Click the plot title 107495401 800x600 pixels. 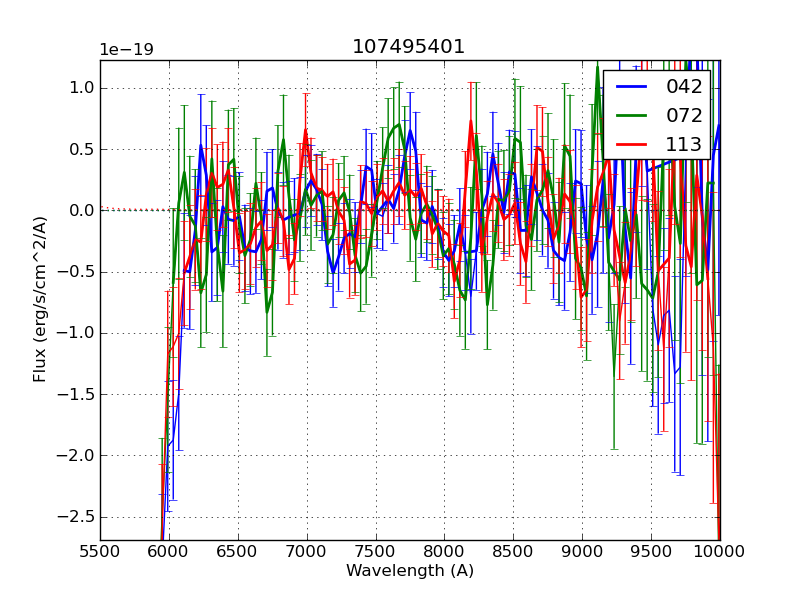click(408, 47)
